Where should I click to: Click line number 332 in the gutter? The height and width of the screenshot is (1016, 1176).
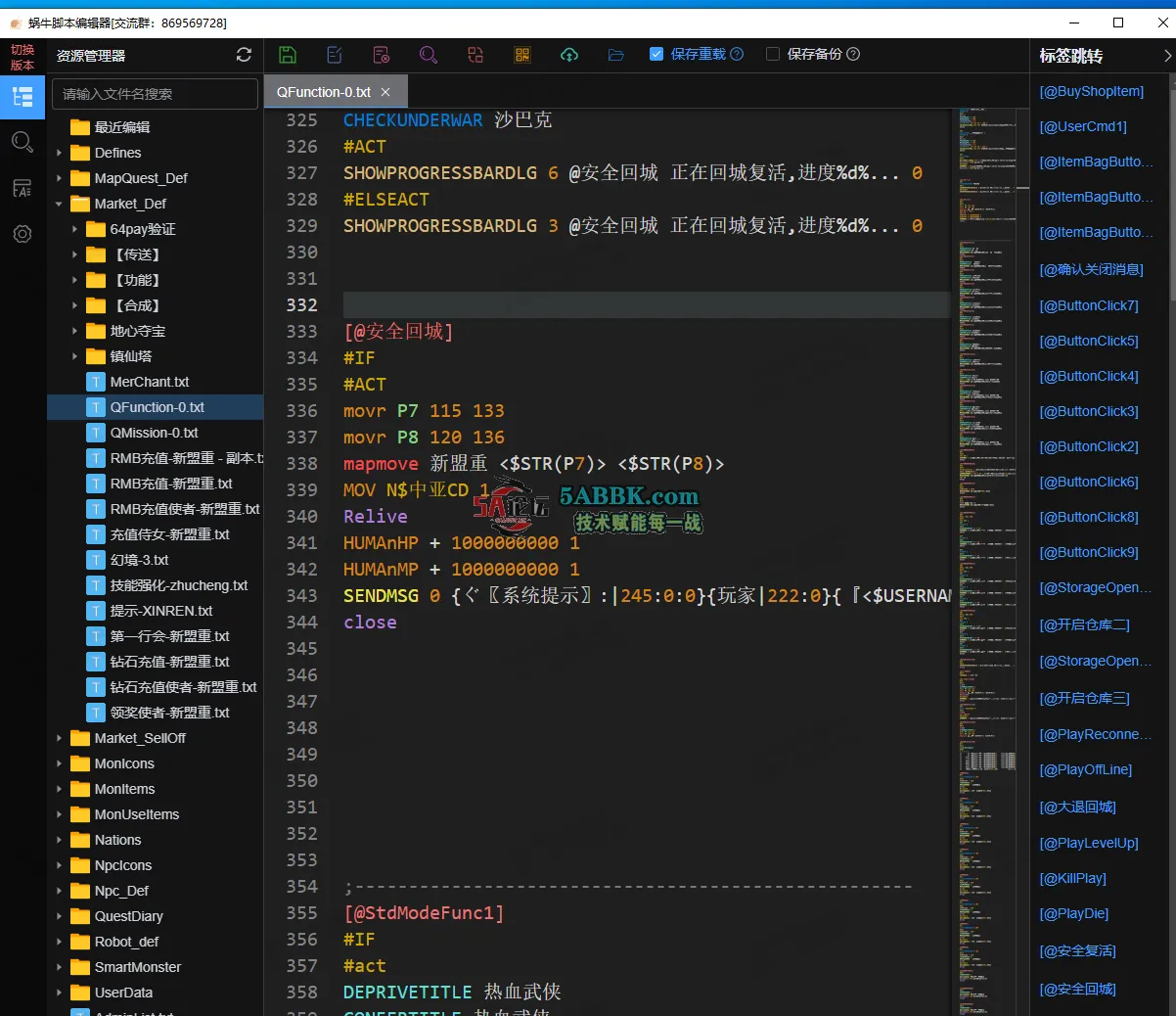[x=301, y=305]
